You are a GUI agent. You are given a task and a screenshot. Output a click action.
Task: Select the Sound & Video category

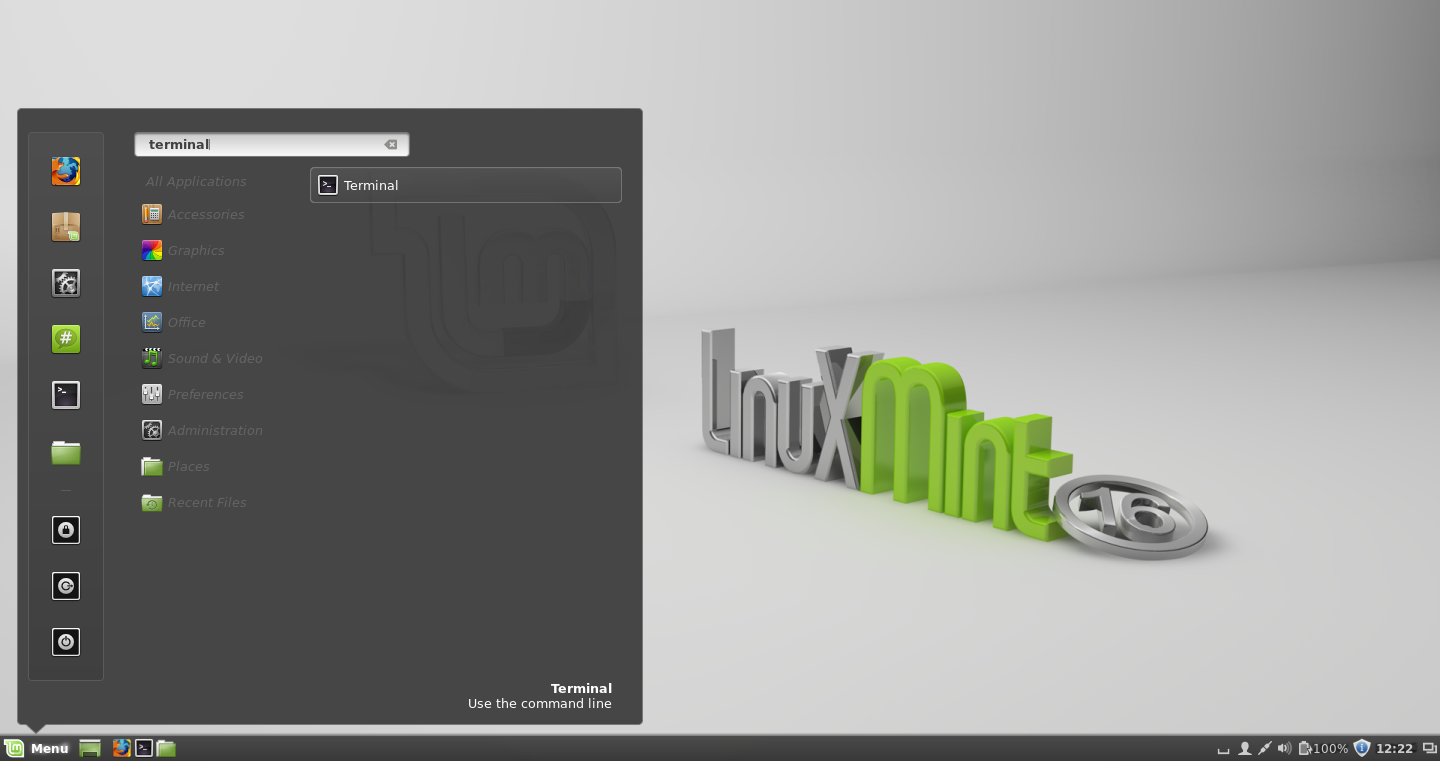(202, 358)
